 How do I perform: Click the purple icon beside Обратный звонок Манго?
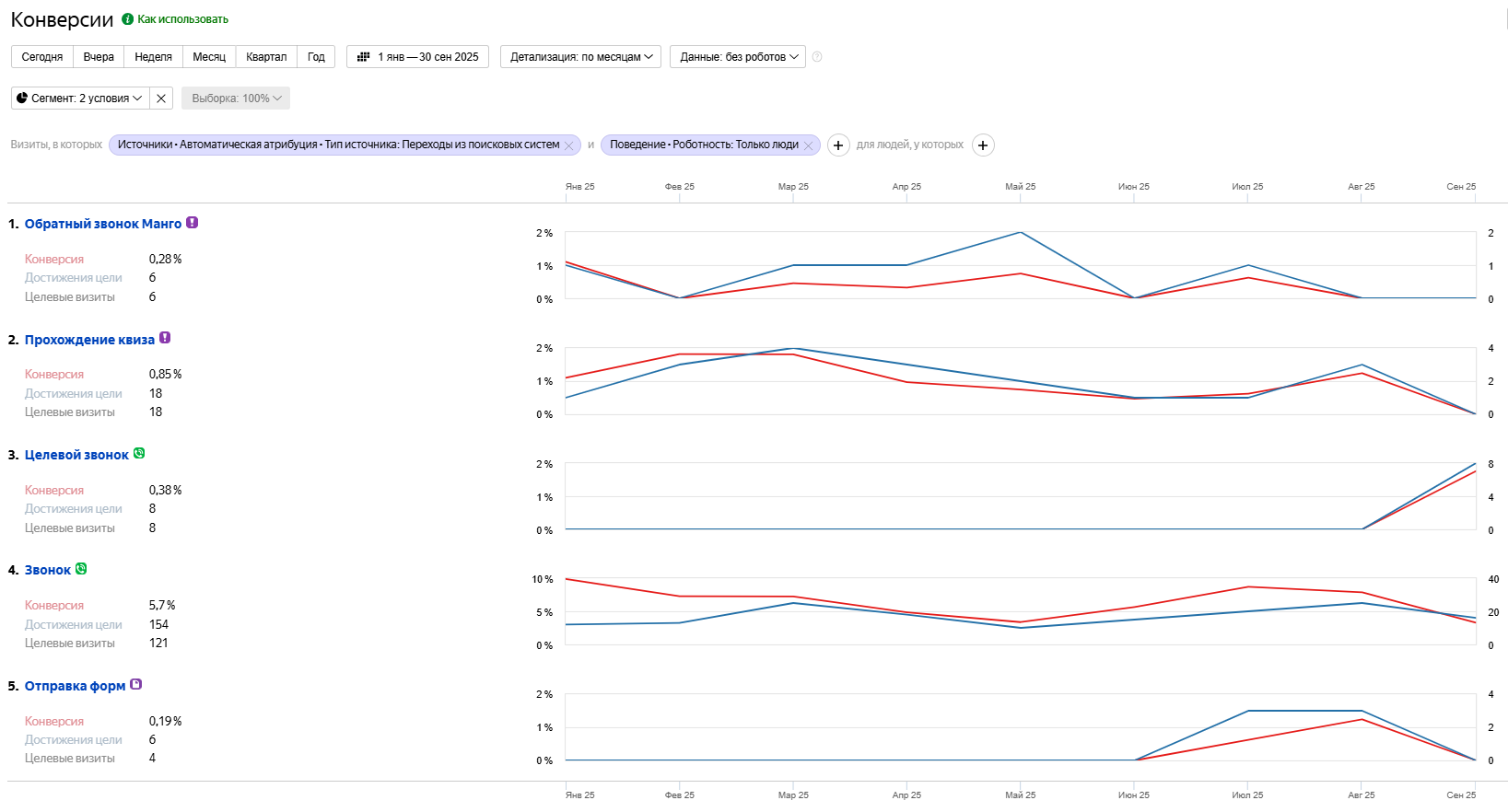pyautogui.click(x=192, y=223)
